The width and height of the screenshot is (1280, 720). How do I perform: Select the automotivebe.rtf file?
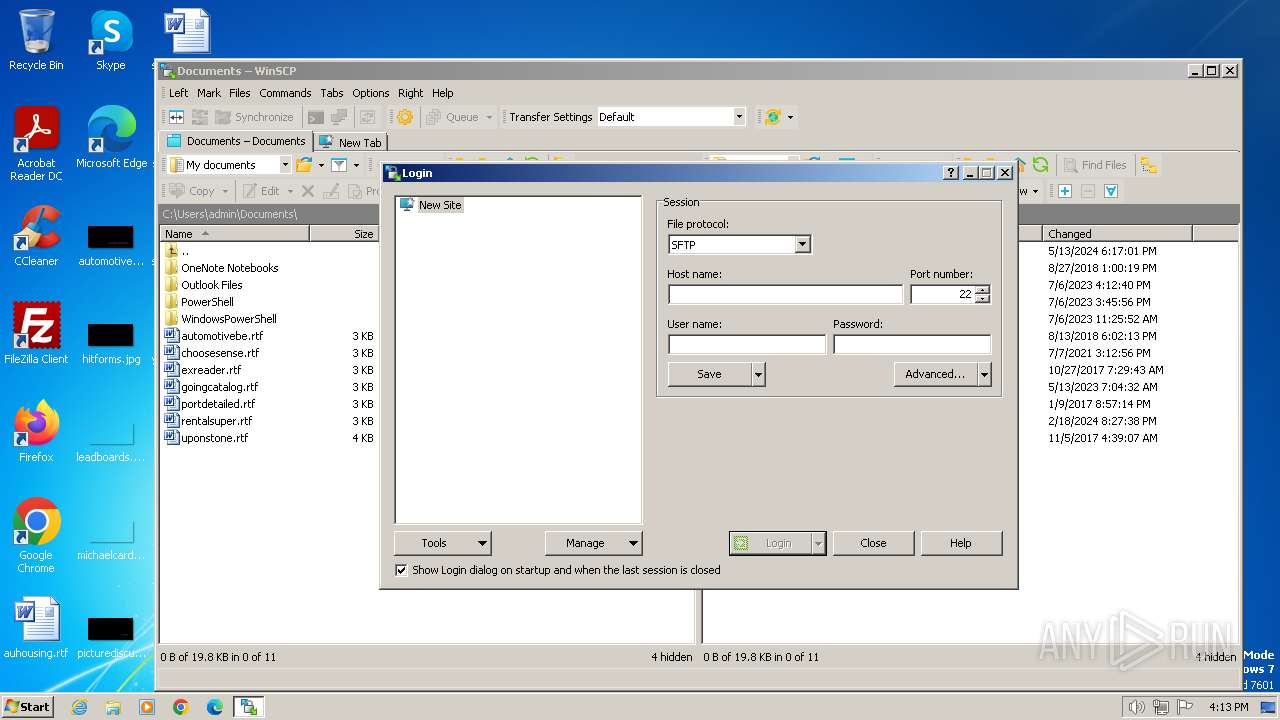(222, 336)
